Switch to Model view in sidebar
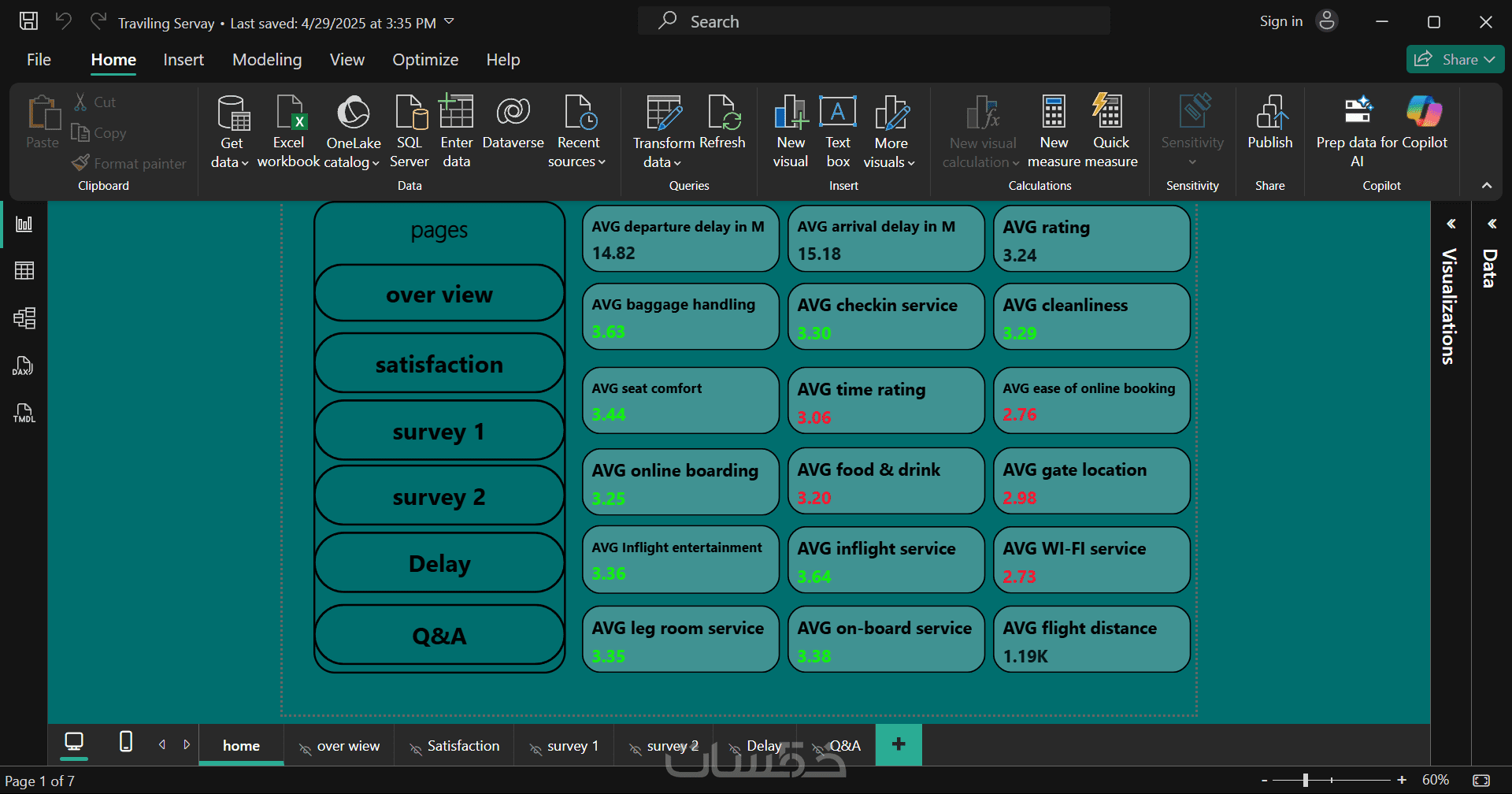 point(24,318)
